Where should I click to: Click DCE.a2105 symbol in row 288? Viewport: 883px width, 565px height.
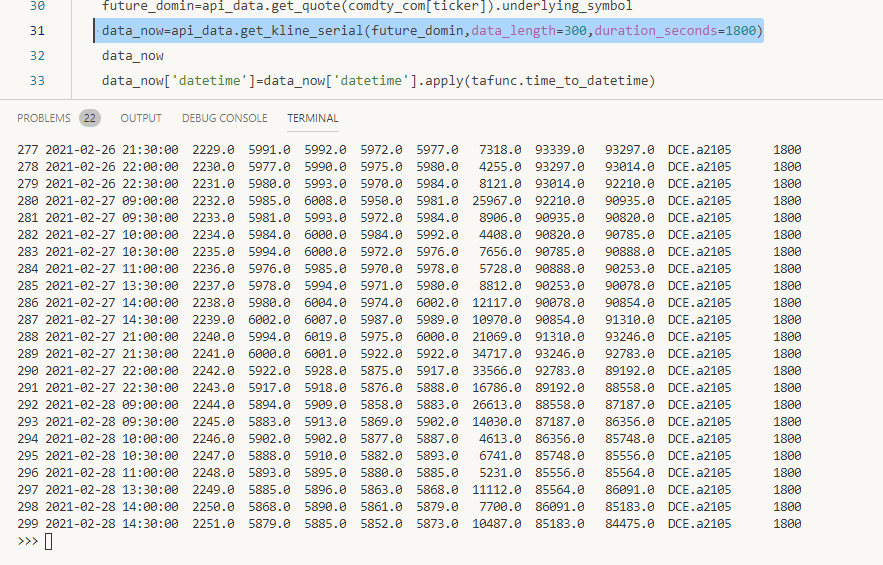point(699,337)
